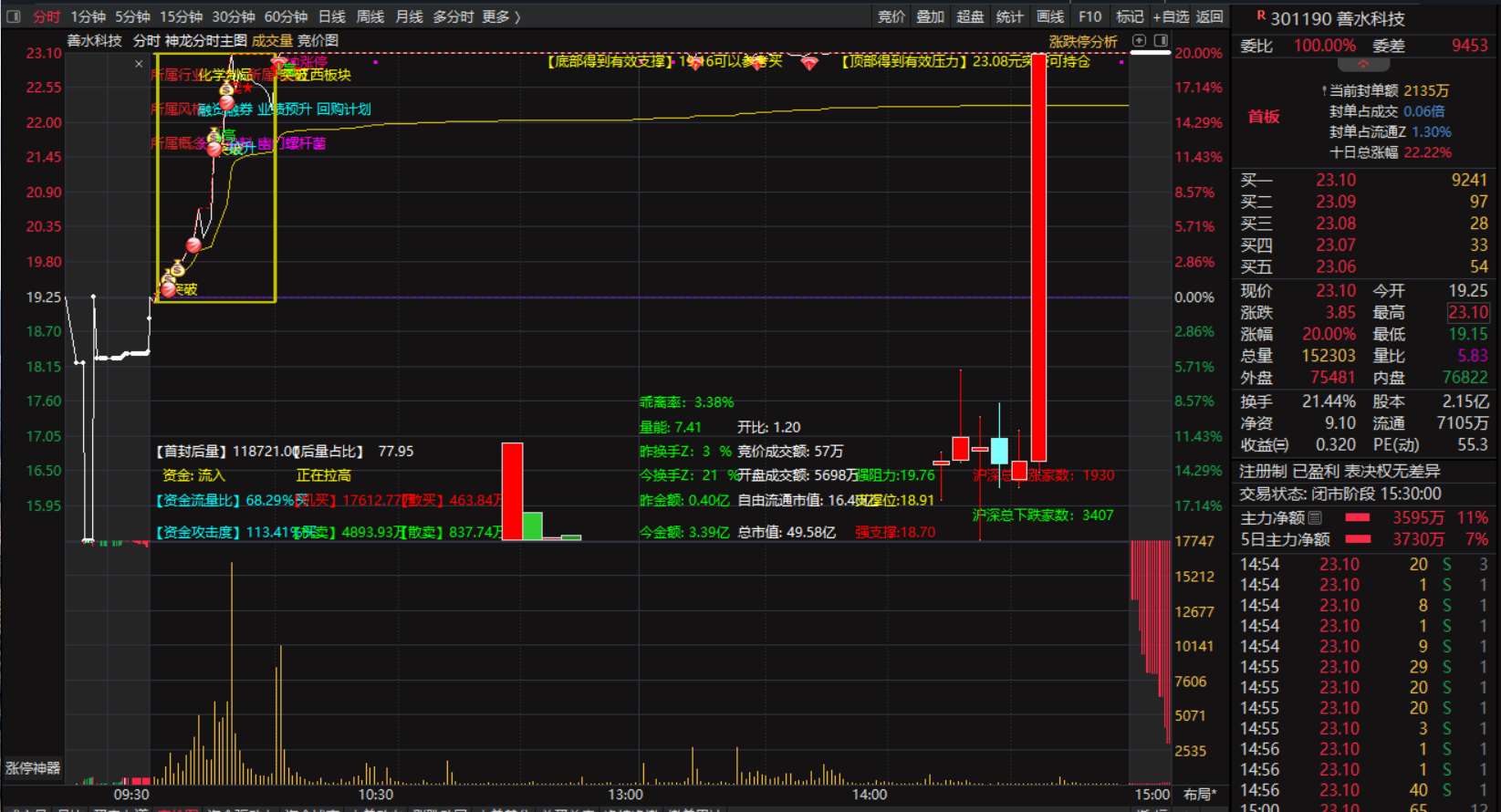Screen dimensions: 1501x812
Task: Switch to the 日线 daily chart tab
Action: [x=331, y=16]
